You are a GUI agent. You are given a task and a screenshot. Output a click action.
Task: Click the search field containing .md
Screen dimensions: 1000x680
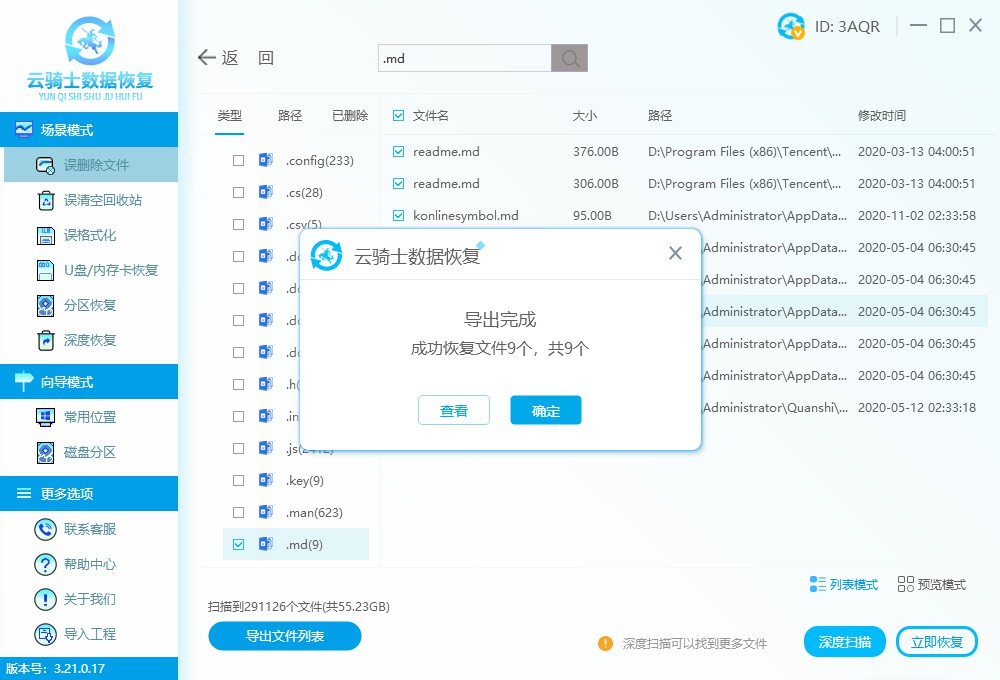tap(465, 58)
